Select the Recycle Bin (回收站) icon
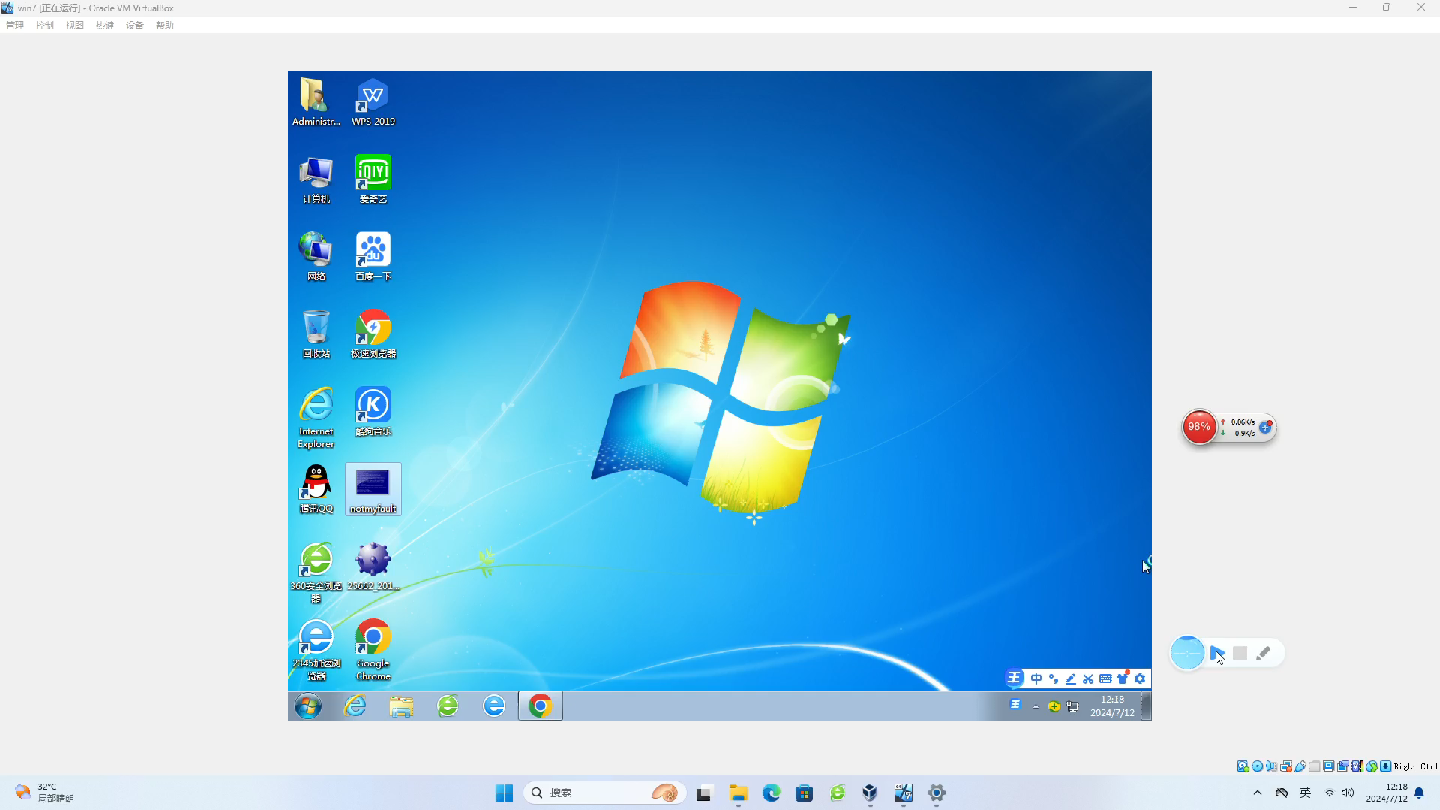This screenshot has width=1440, height=810. click(316, 334)
